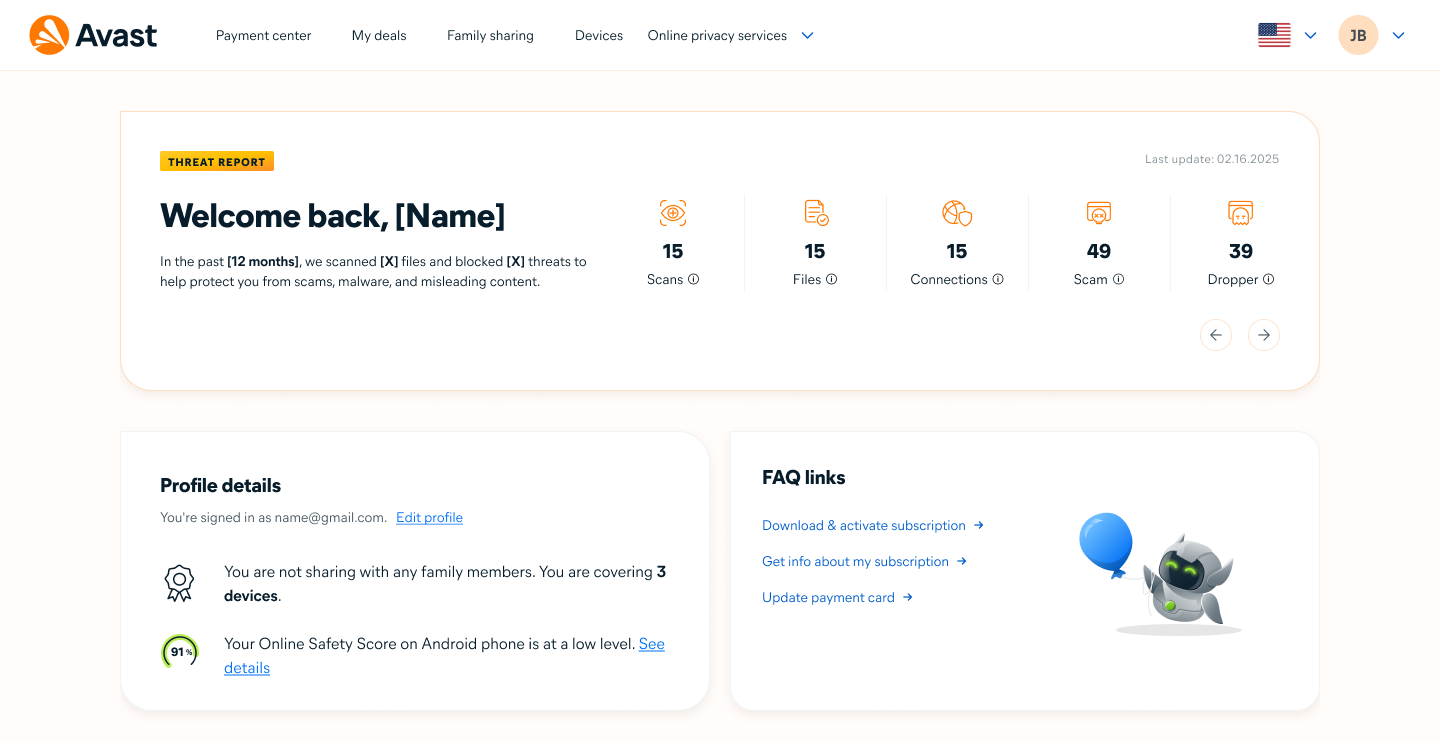Click the Profile details heading
Image resolution: width=1440 pixels, height=742 pixels.
221,486
